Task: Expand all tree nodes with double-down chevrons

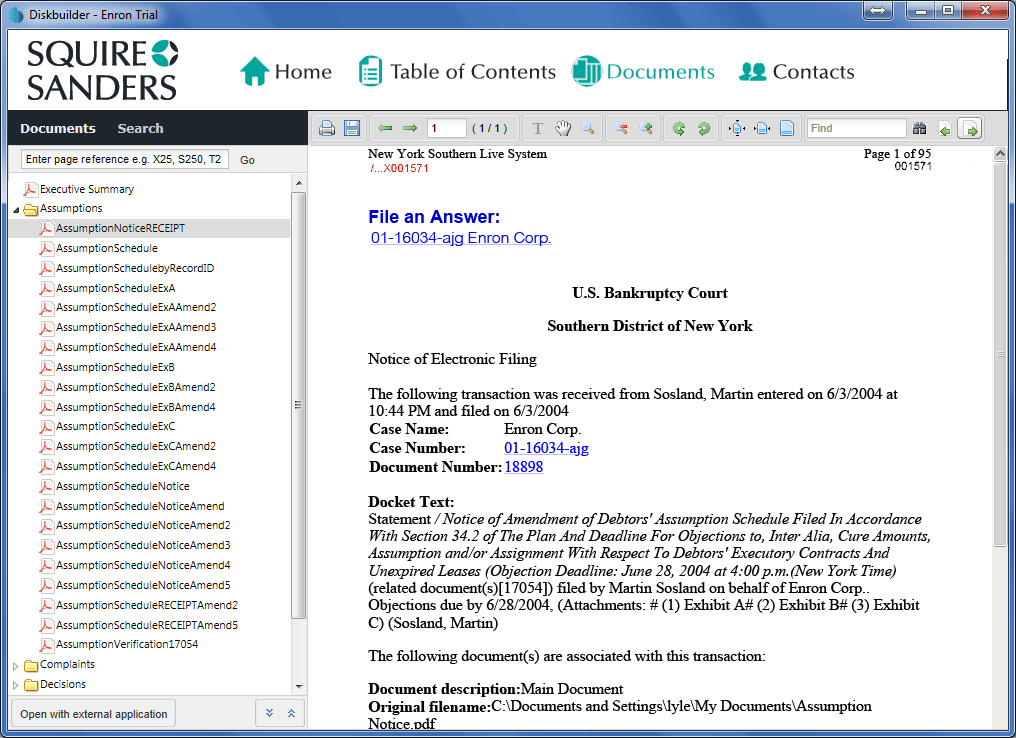Action: (269, 713)
